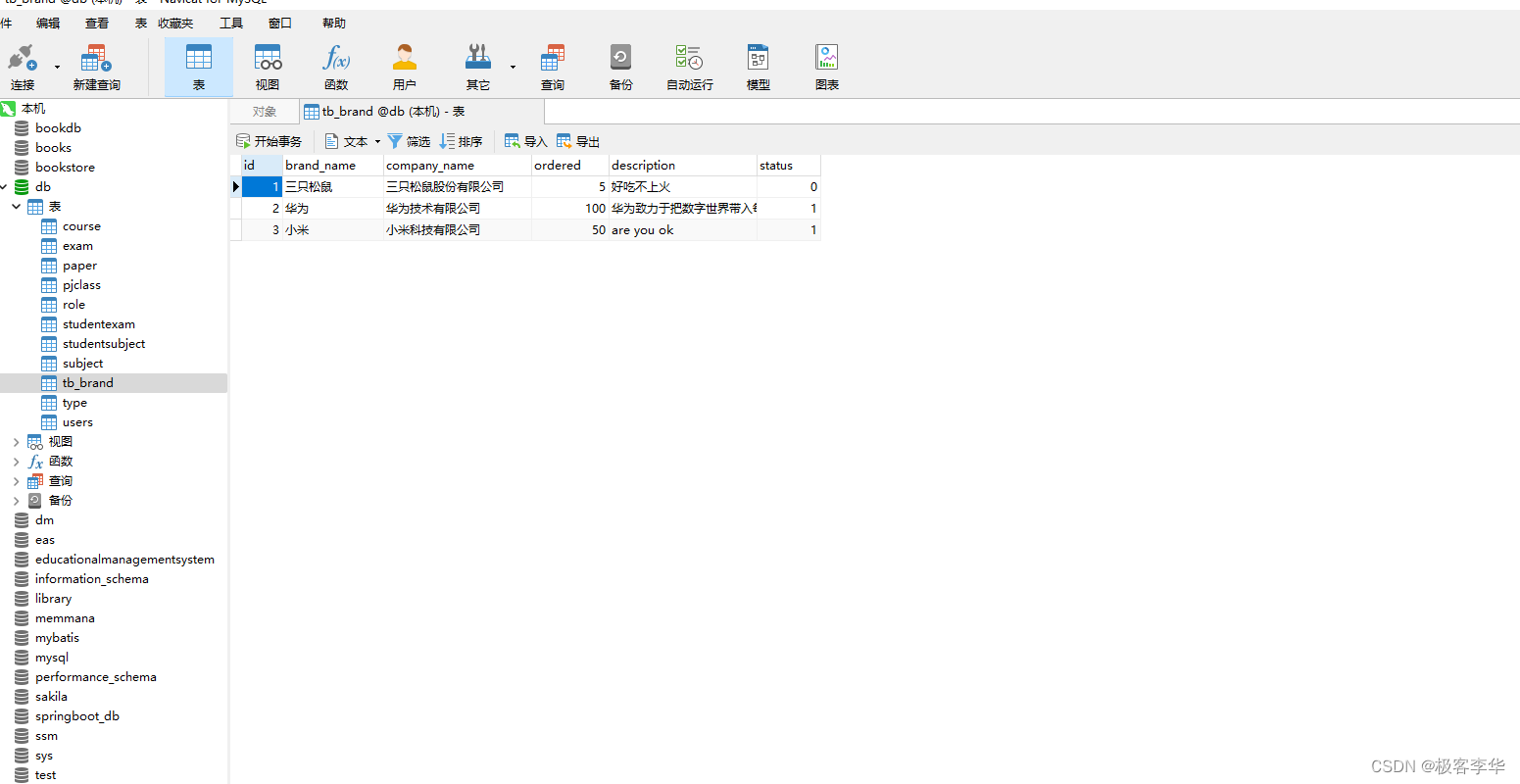
Task: Open the 用户 users toolbar icon
Action: coord(405,67)
